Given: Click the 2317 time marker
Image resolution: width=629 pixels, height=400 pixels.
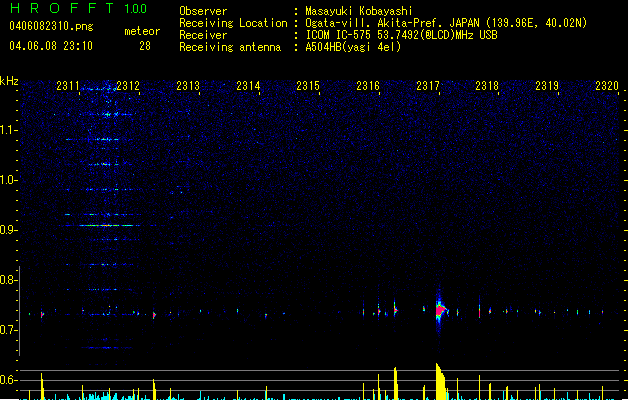Looking at the screenshot, I should tap(428, 86).
